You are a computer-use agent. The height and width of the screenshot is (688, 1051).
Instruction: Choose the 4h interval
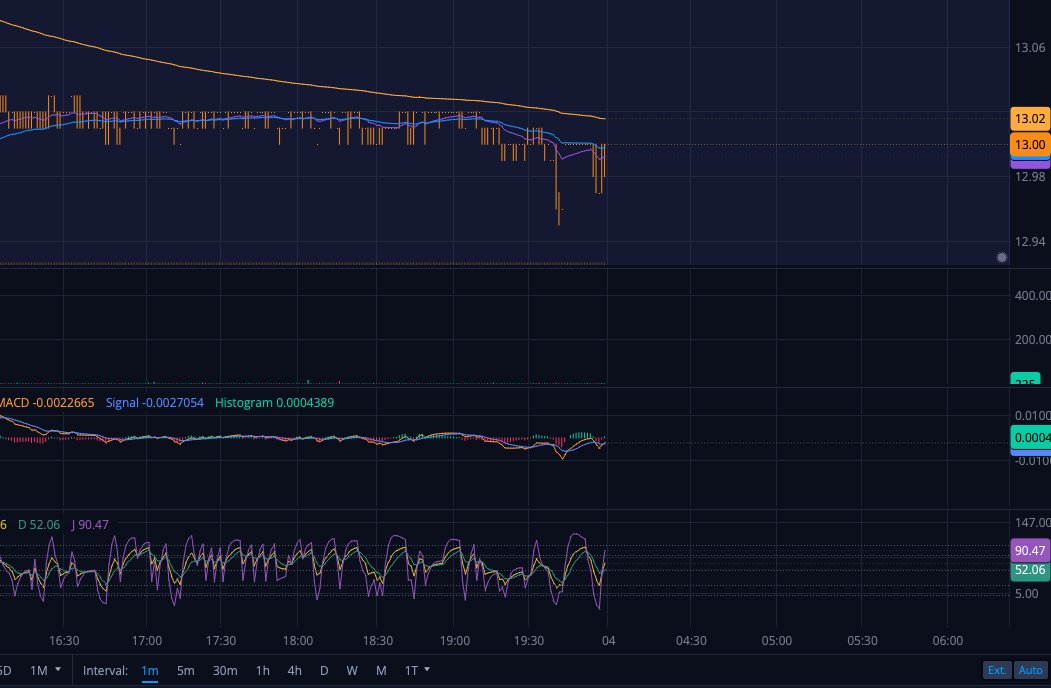pyautogui.click(x=294, y=671)
